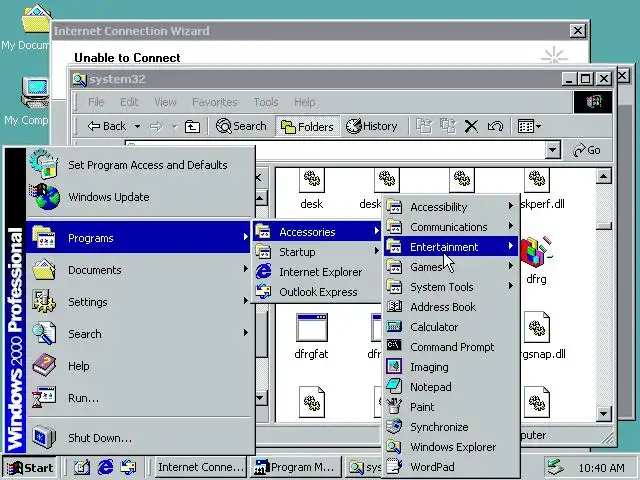Viewport: 640px width, 480px height.
Task: Open Calculator from Accessories menu
Action: point(451,327)
